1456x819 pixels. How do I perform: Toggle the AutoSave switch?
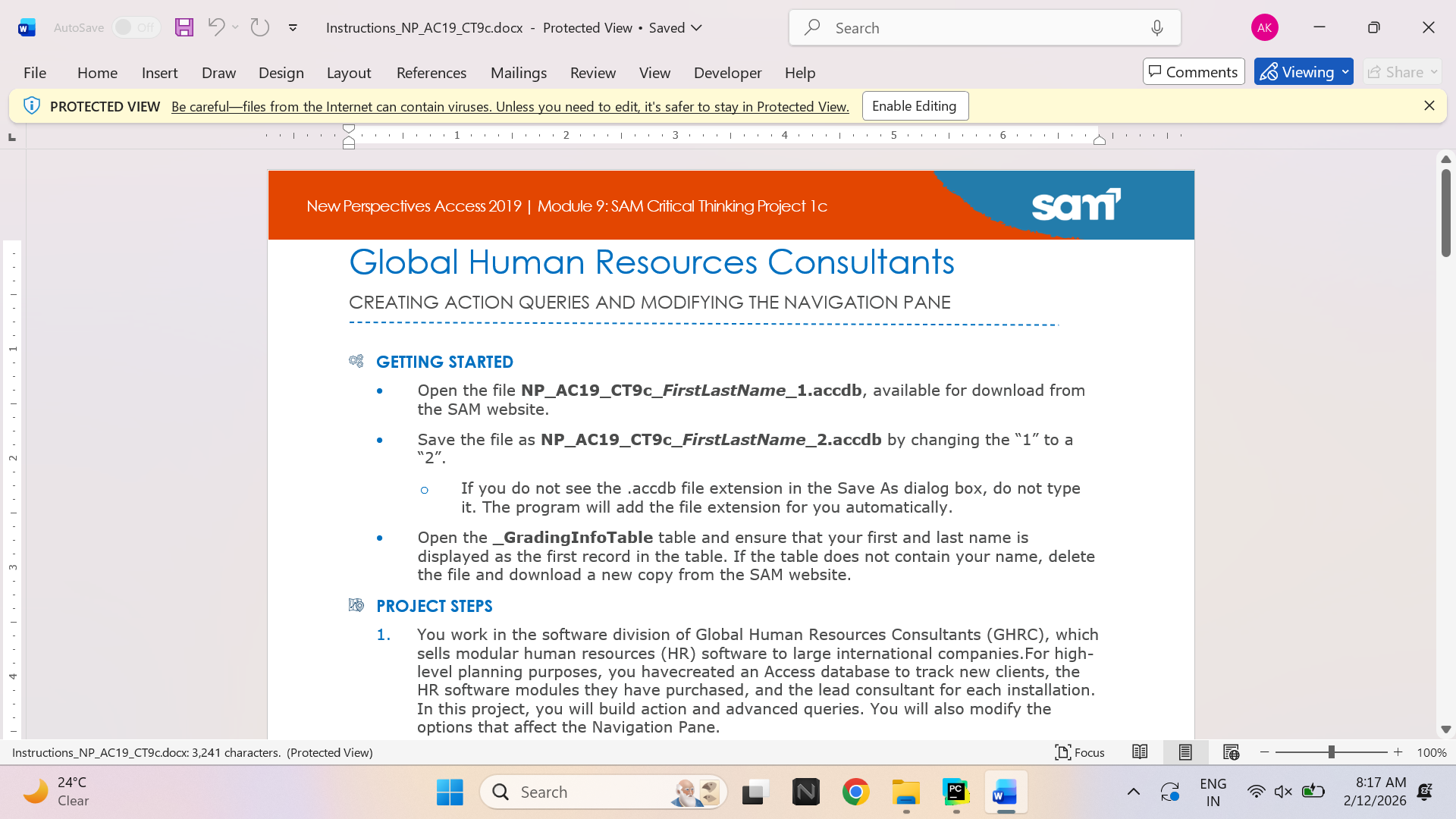coord(136,28)
